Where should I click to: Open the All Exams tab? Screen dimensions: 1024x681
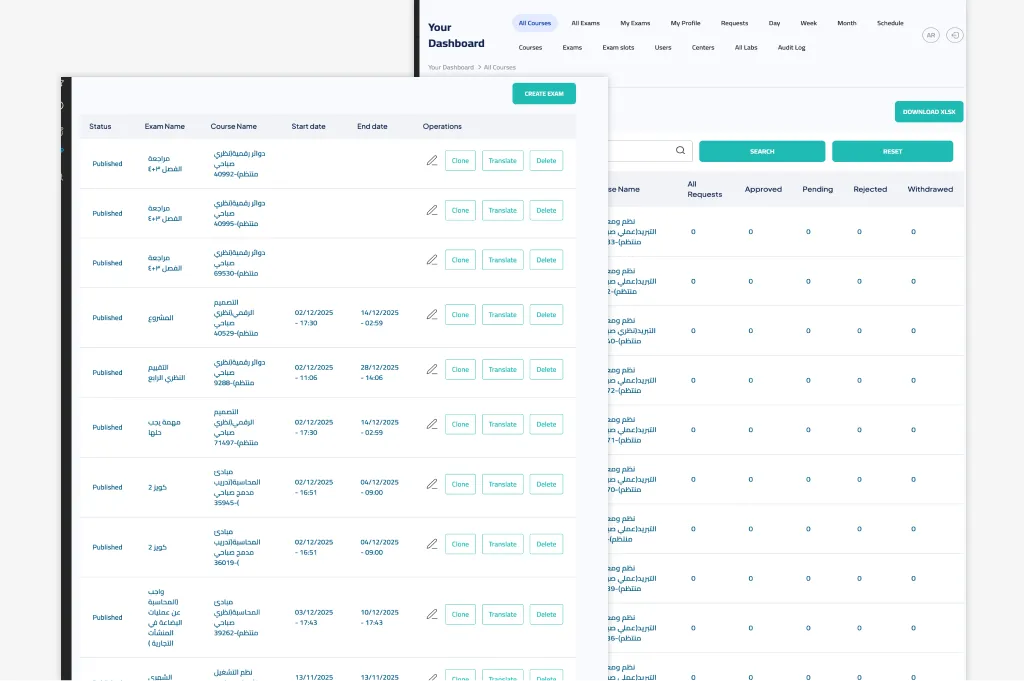(x=585, y=23)
